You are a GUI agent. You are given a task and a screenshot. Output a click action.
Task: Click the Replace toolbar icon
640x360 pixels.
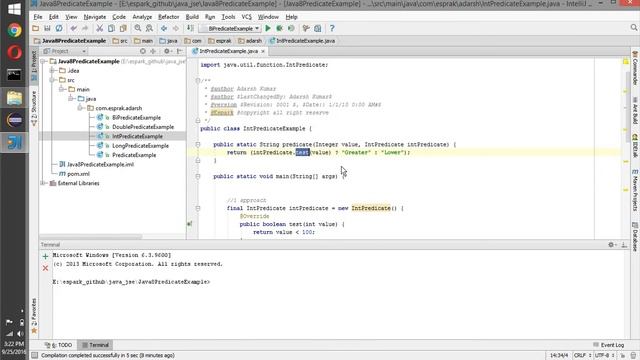[x=149, y=28]
